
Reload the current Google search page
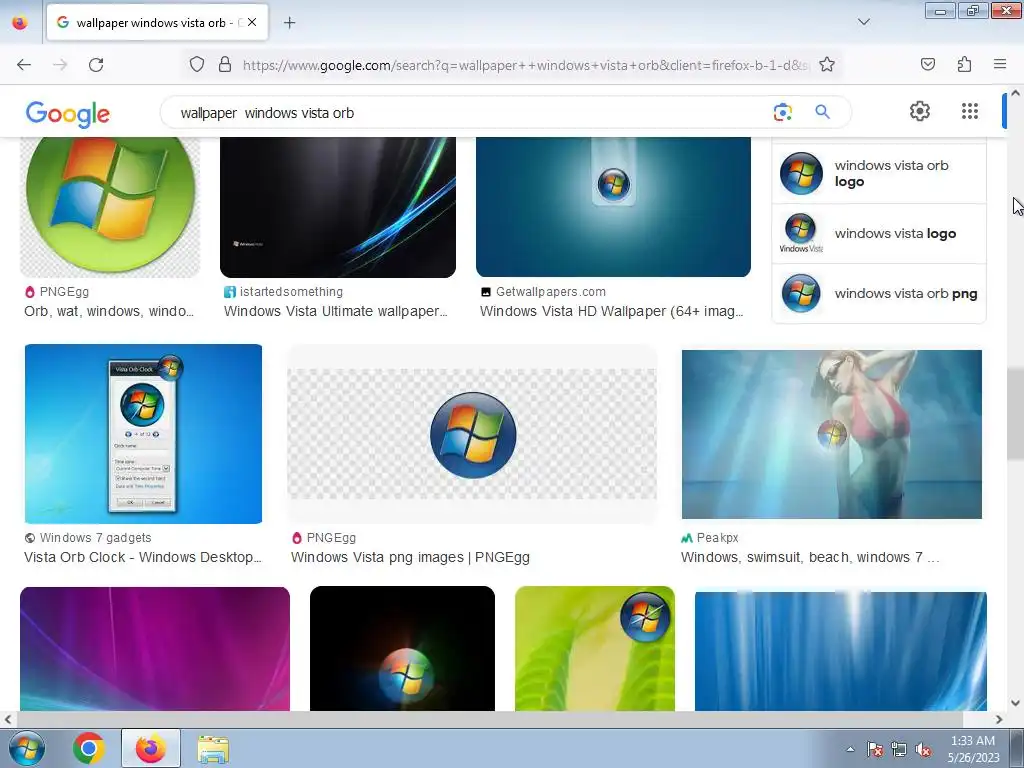(96, 65)
